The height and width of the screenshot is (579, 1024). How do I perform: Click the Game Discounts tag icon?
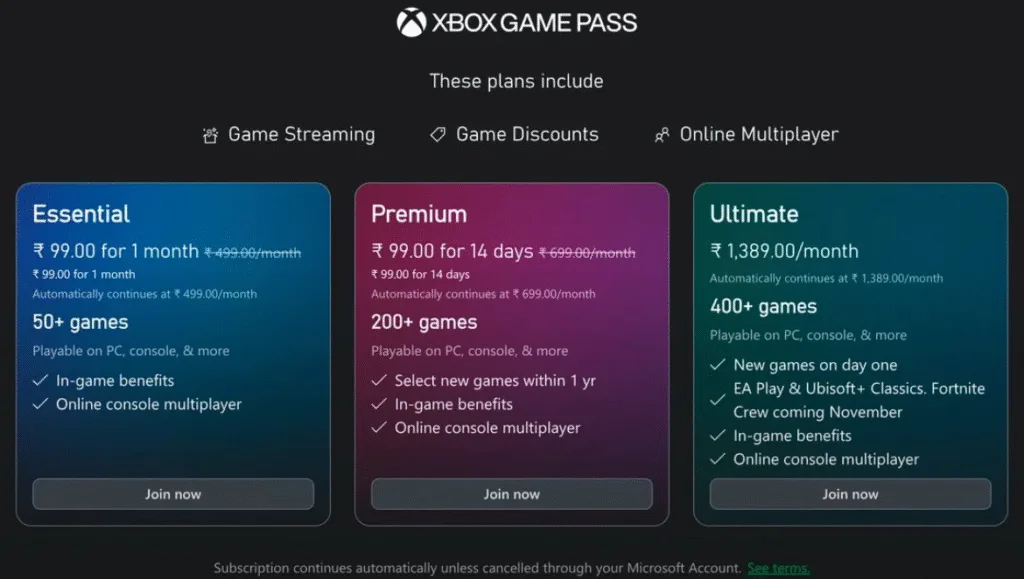[x=438, y=134]
